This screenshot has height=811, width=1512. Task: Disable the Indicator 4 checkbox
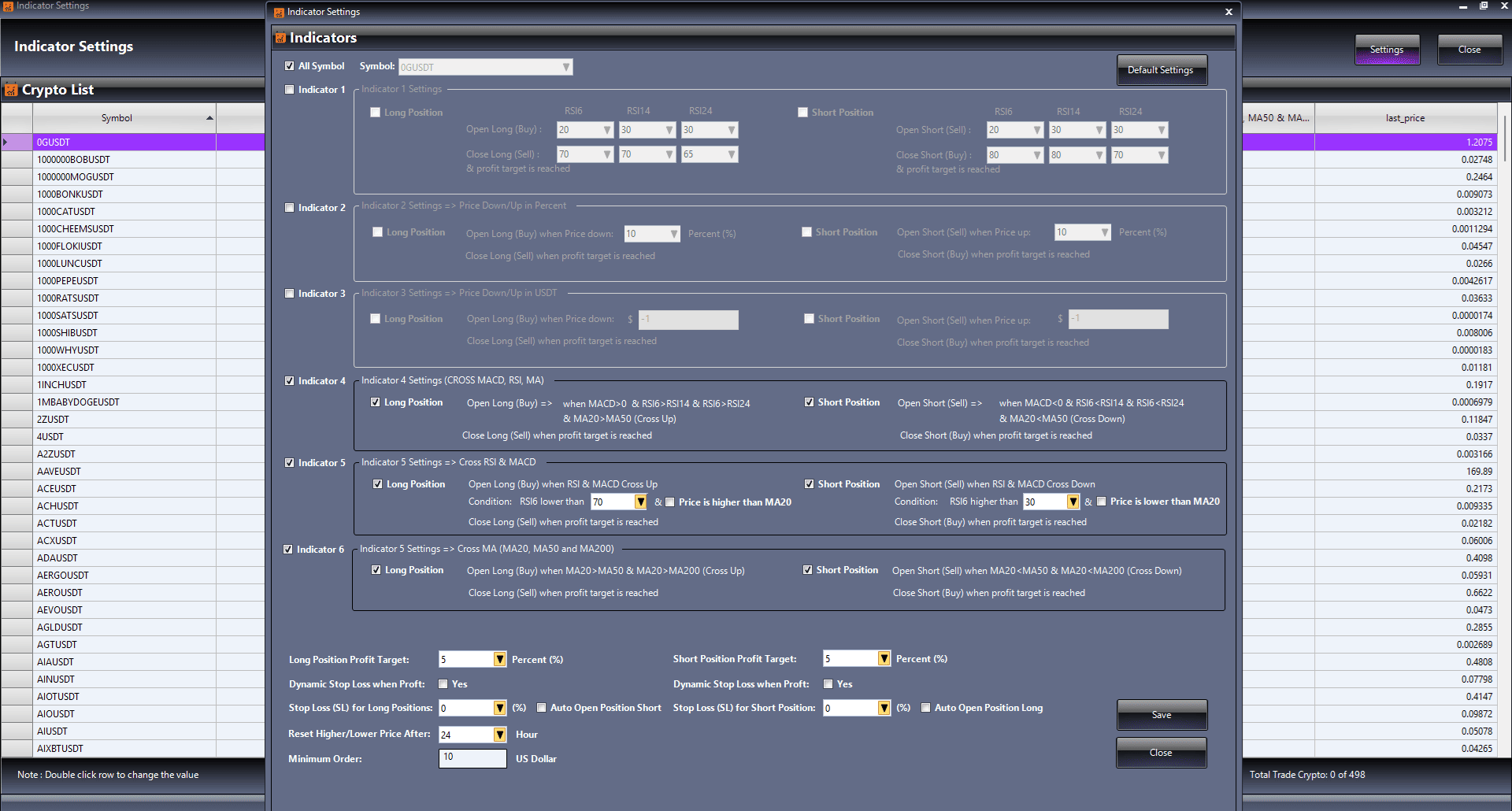click(290, 381)
